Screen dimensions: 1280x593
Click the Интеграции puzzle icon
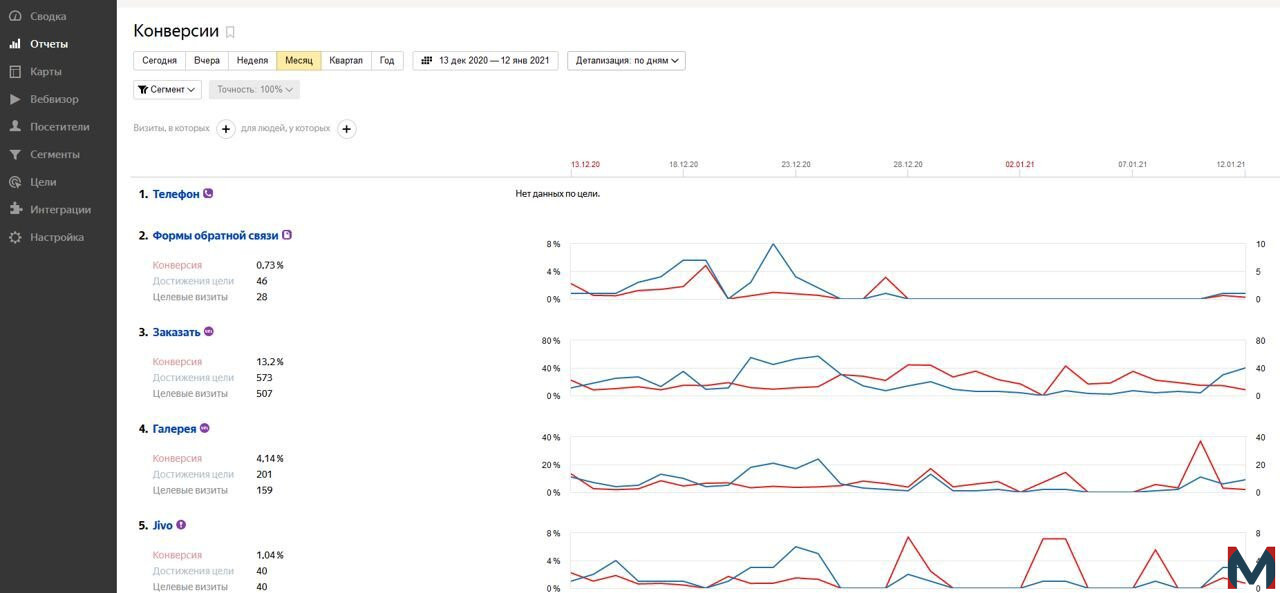tap(15, 210)
